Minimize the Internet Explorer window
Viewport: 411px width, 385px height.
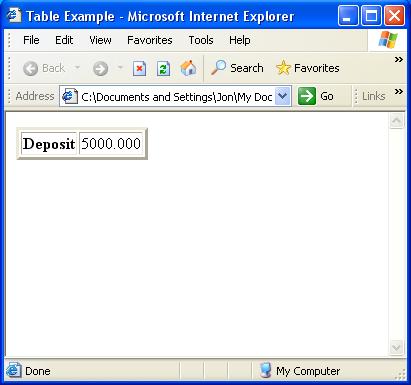pyautogui.click(x=348, y=15)
